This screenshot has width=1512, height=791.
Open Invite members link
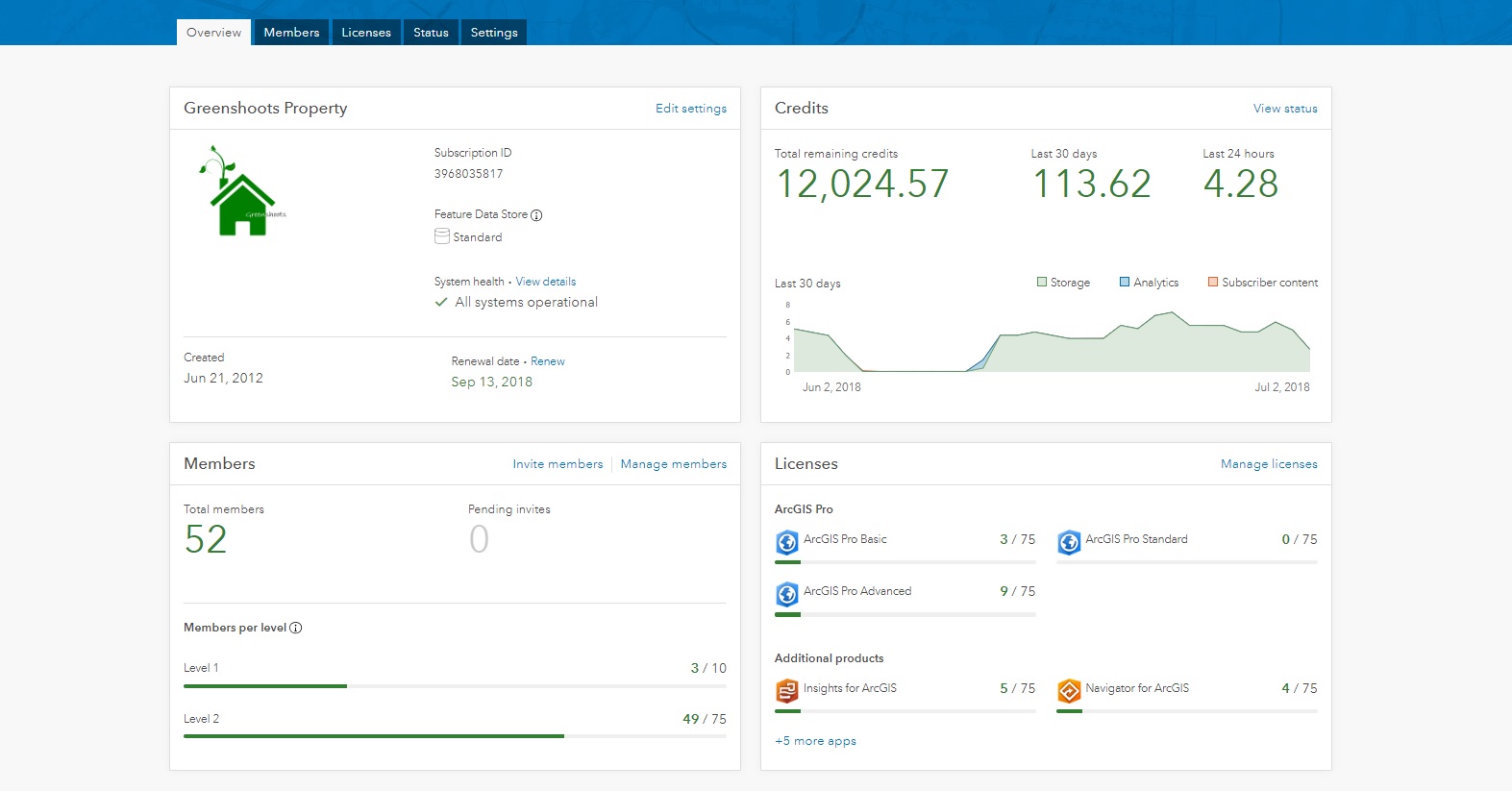pos(558,464)
